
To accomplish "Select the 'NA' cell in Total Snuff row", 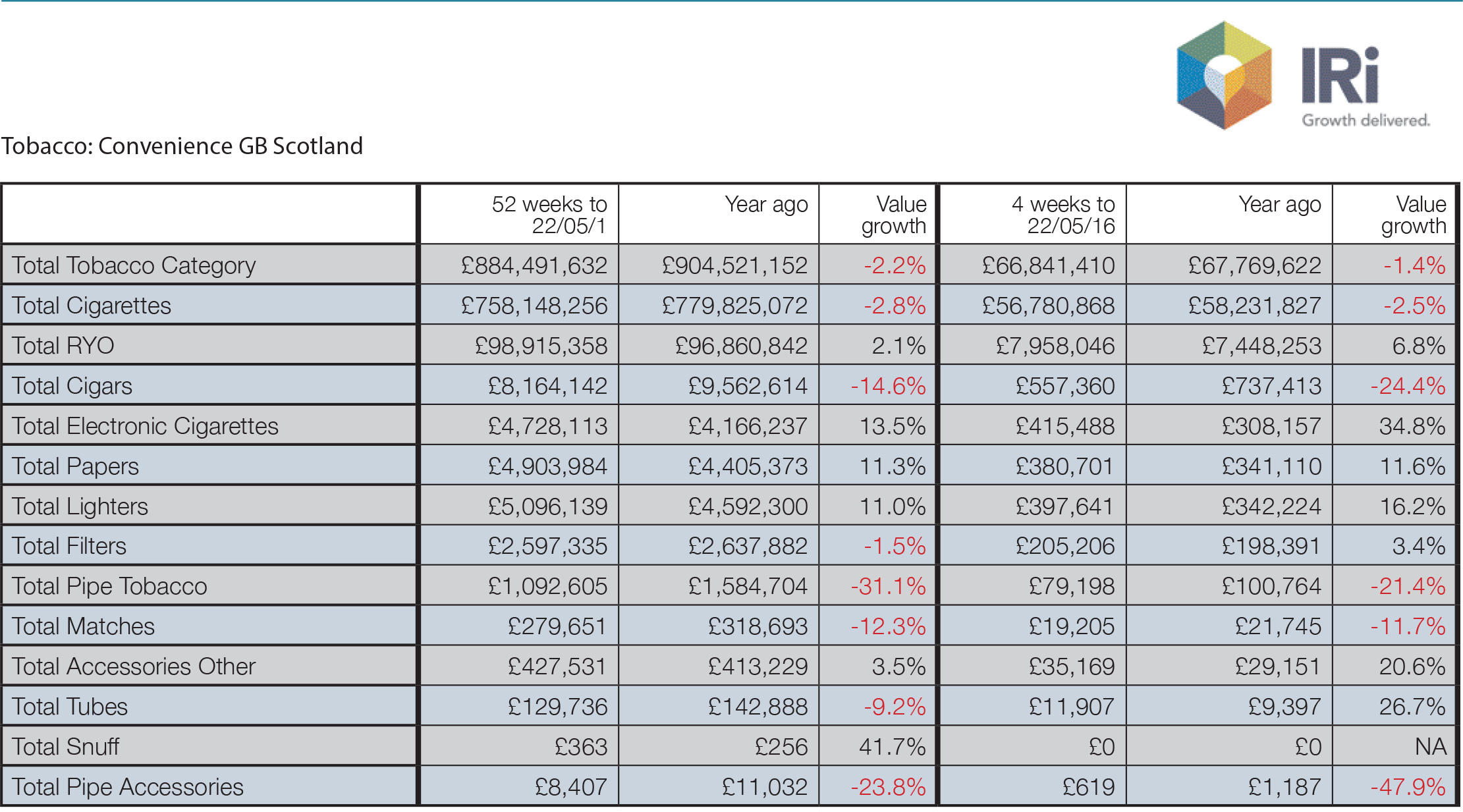I will tap(1430, 747).
